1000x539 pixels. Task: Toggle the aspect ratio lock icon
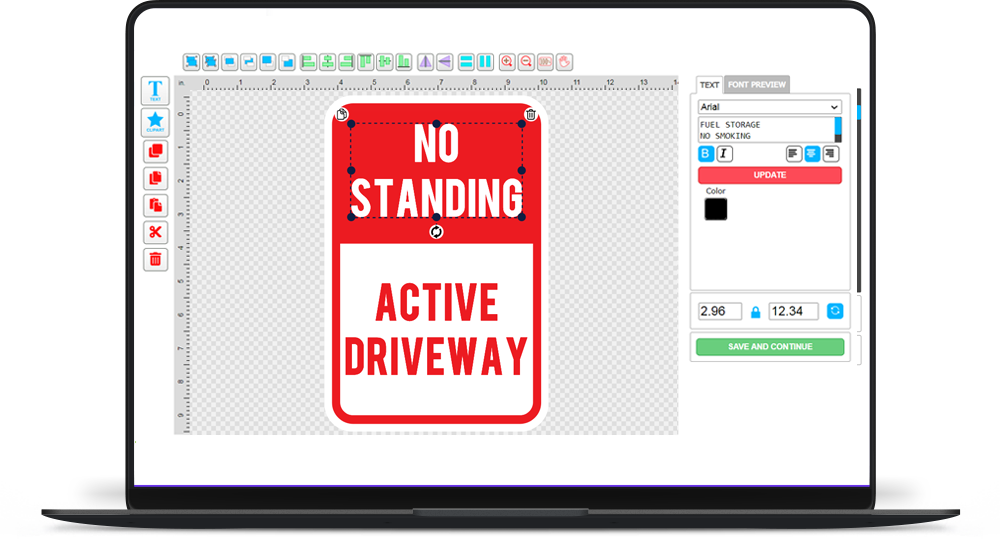coord(755,312)
